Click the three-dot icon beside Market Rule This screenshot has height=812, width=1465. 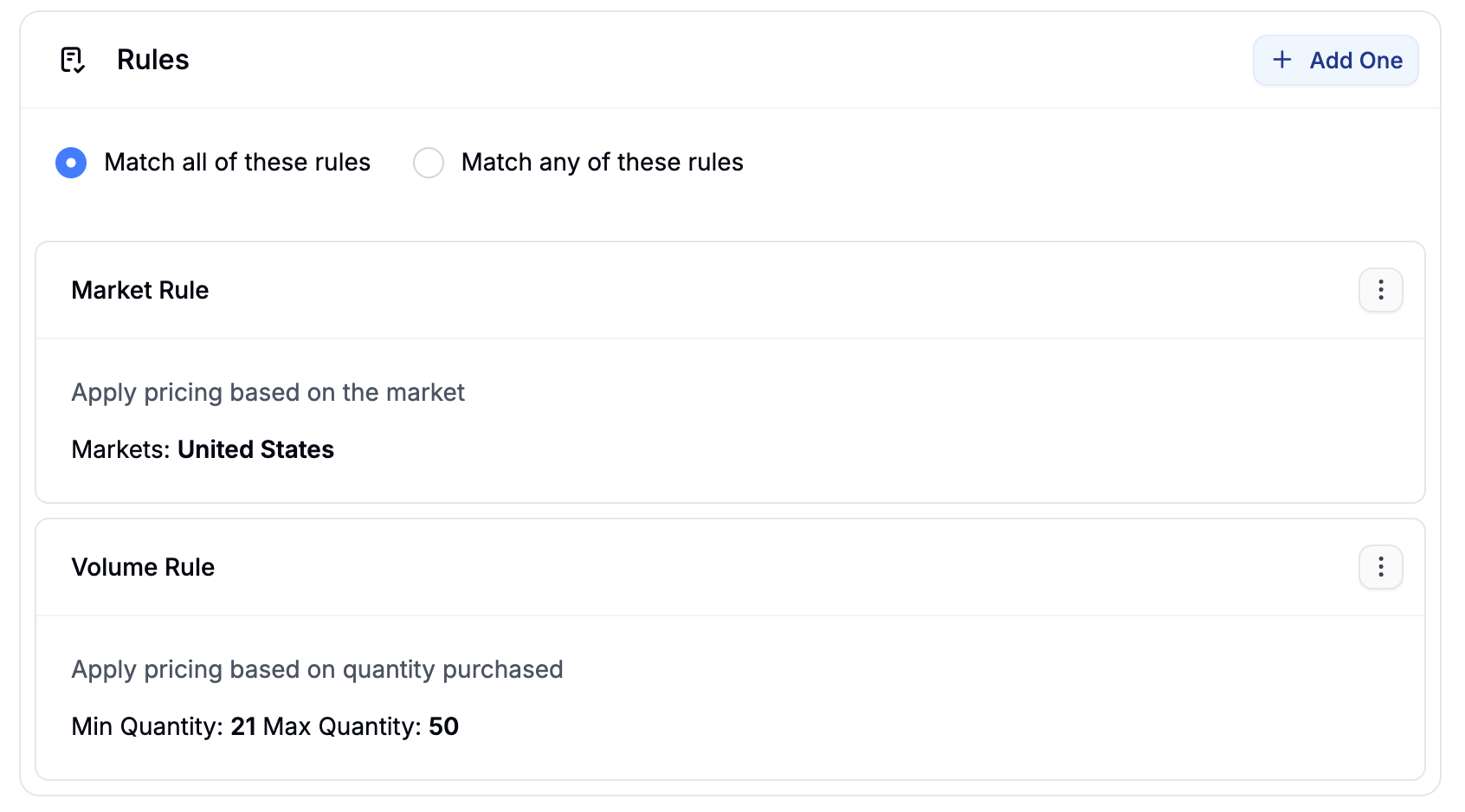click(x=1380, y=290)
